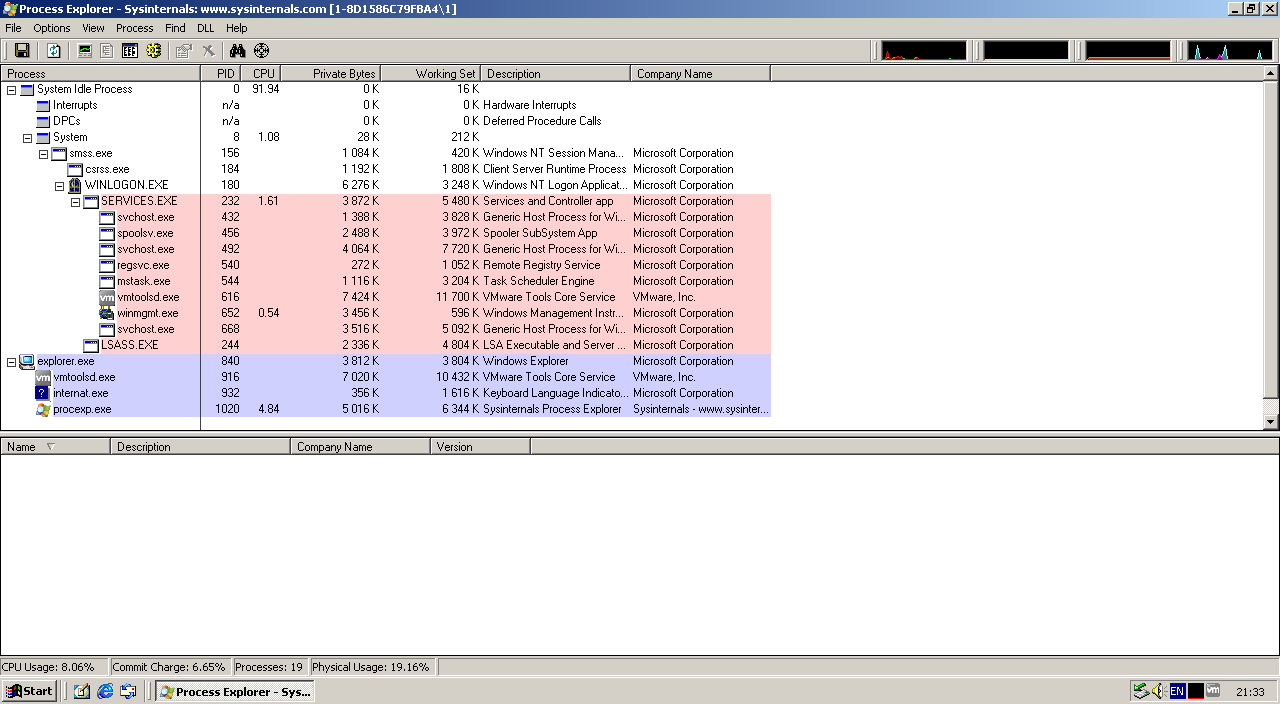Open System Information from the toolbar graph icon
Image resolution: width=1280 pixels, height=704 pixels.
[x=85, y=50]
